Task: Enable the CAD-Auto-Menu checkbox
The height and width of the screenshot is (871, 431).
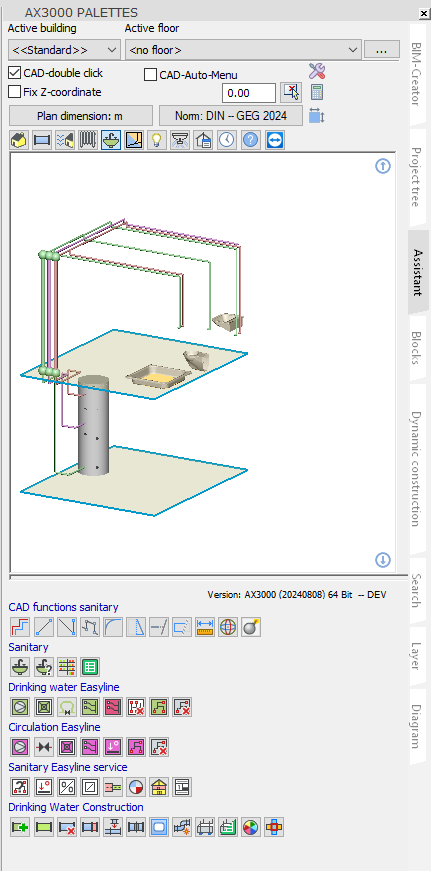Action: click(x=150, y=75)
